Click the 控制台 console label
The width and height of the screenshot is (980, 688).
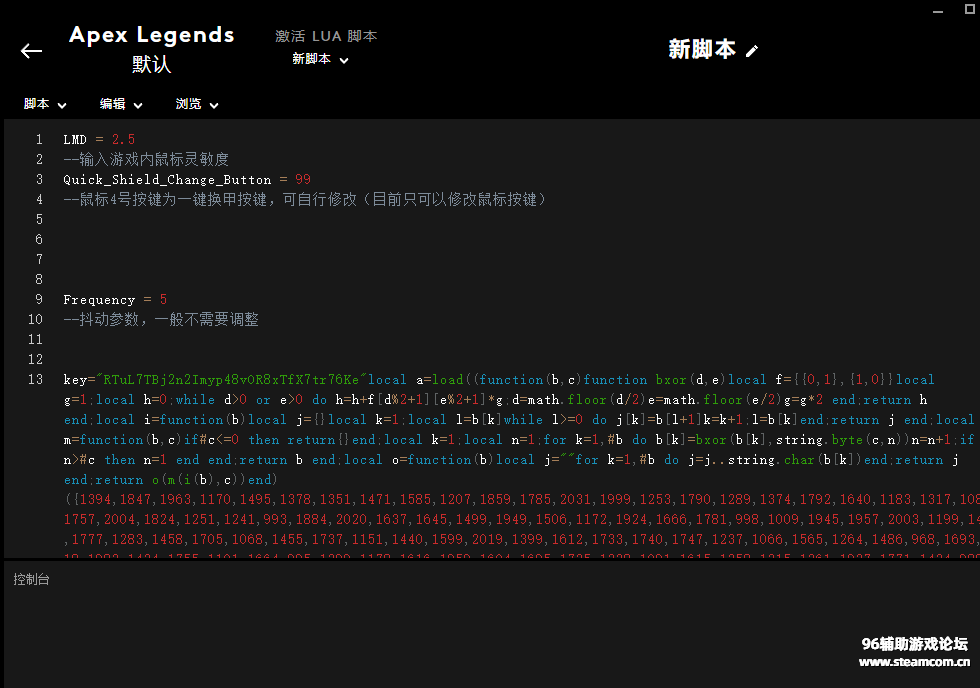click(x=31, y=579)
